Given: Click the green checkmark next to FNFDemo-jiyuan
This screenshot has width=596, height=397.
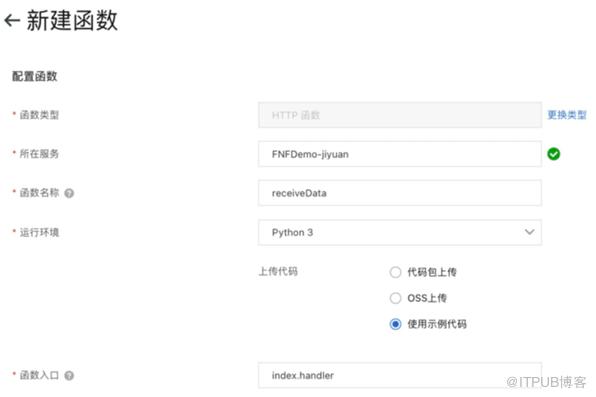Looking at the screenshot, I should coord(553,154).
